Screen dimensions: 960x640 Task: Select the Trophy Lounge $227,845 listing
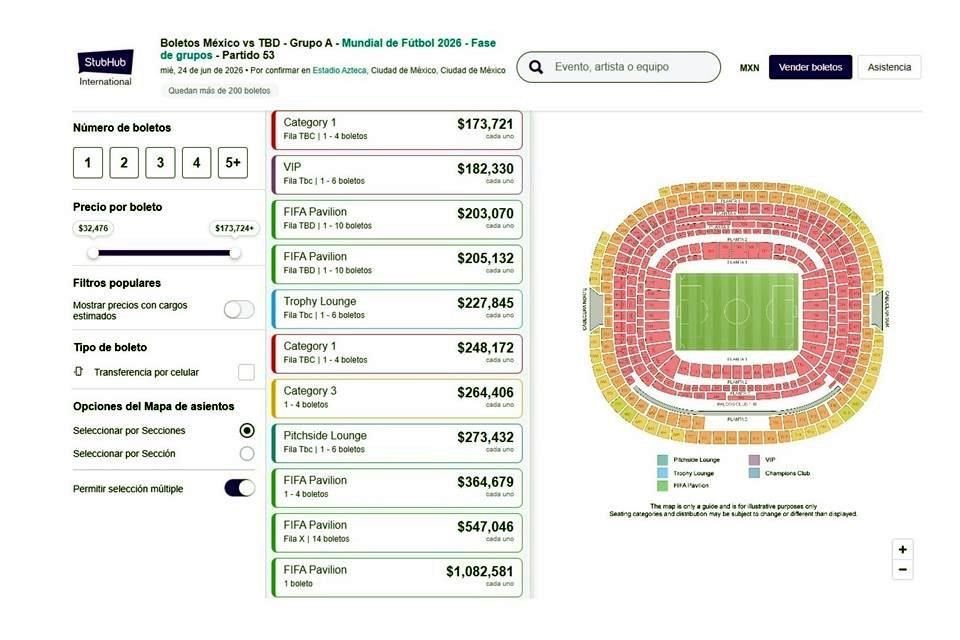coord(396,308)
